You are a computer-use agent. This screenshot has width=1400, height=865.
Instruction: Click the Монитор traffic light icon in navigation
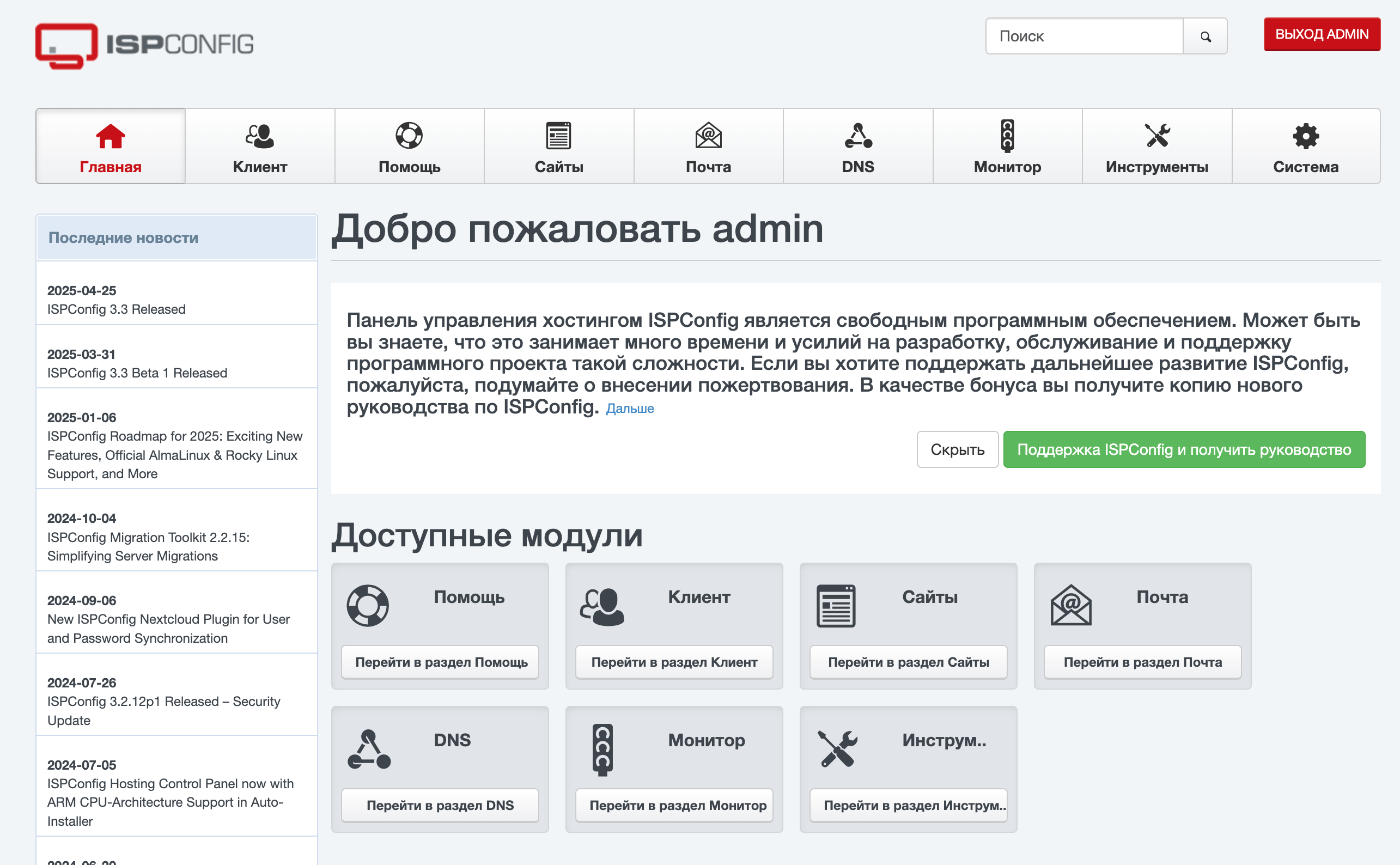[1008, 136]
